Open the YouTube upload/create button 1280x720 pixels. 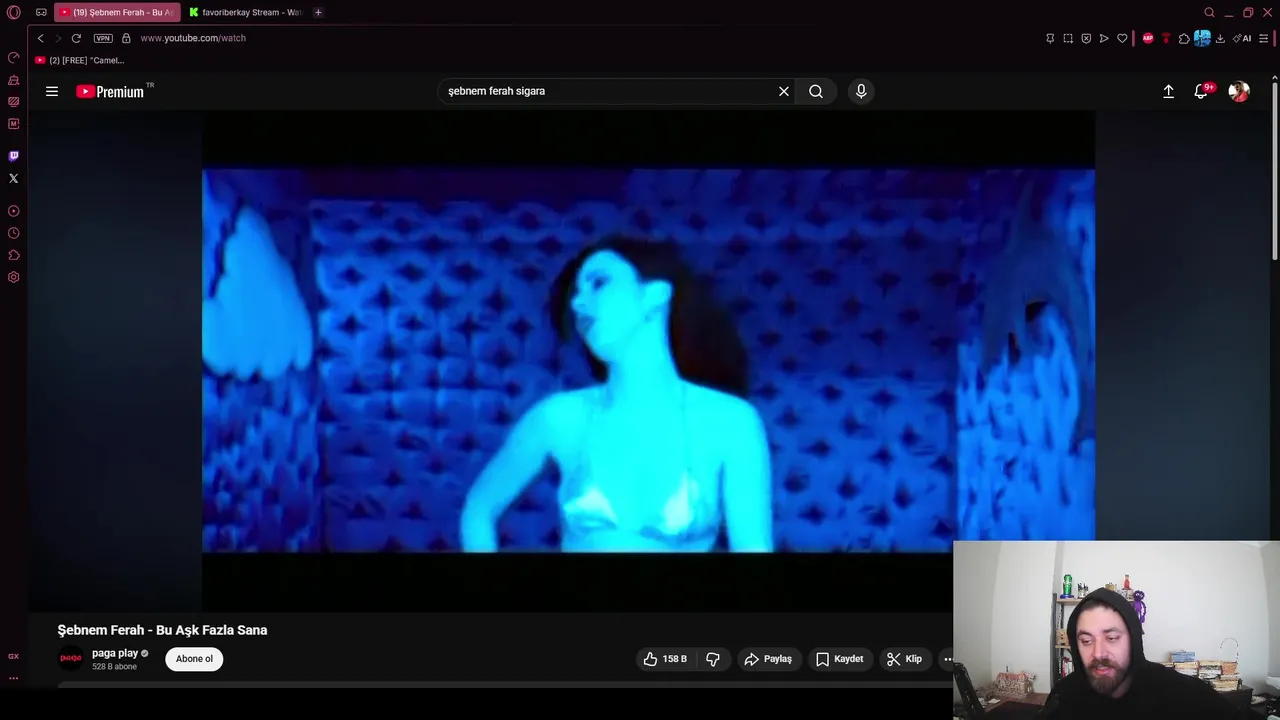point(1168,91)
